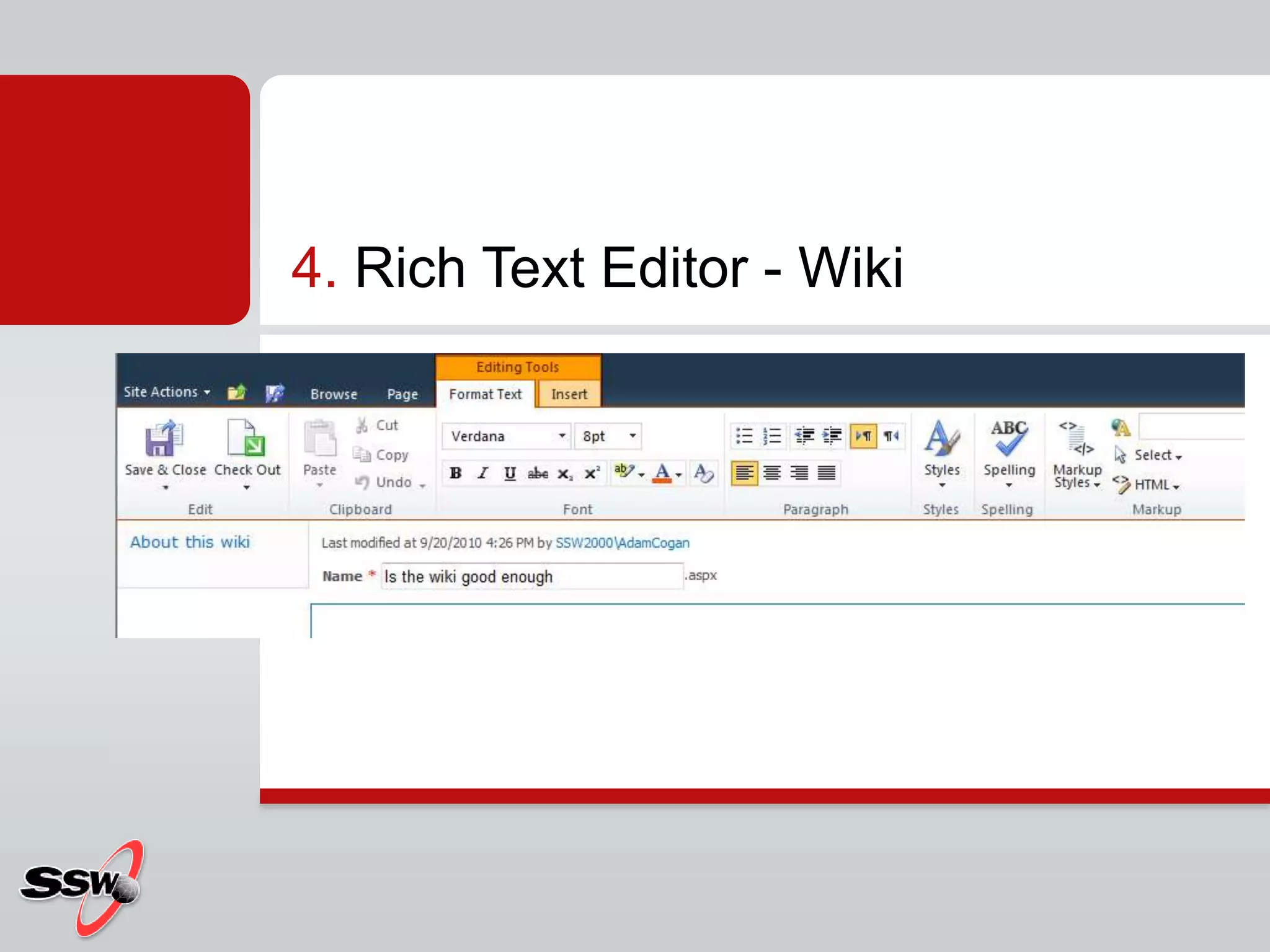Click the language/translate icon in Markup group
Viewport: 1270px width, 952px height.
click(x=1121, y=427)
